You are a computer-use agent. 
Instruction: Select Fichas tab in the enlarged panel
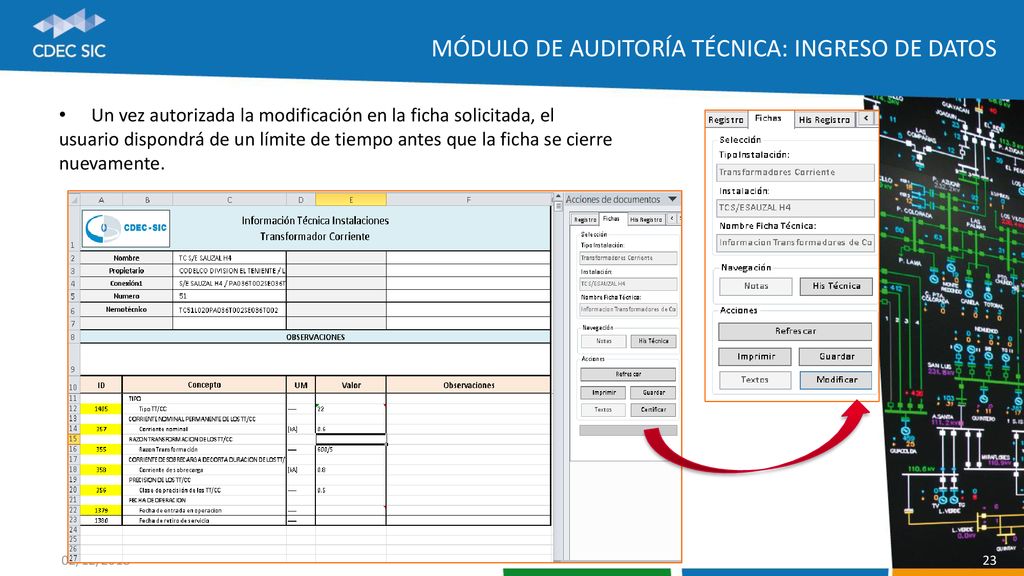(769, 118)
